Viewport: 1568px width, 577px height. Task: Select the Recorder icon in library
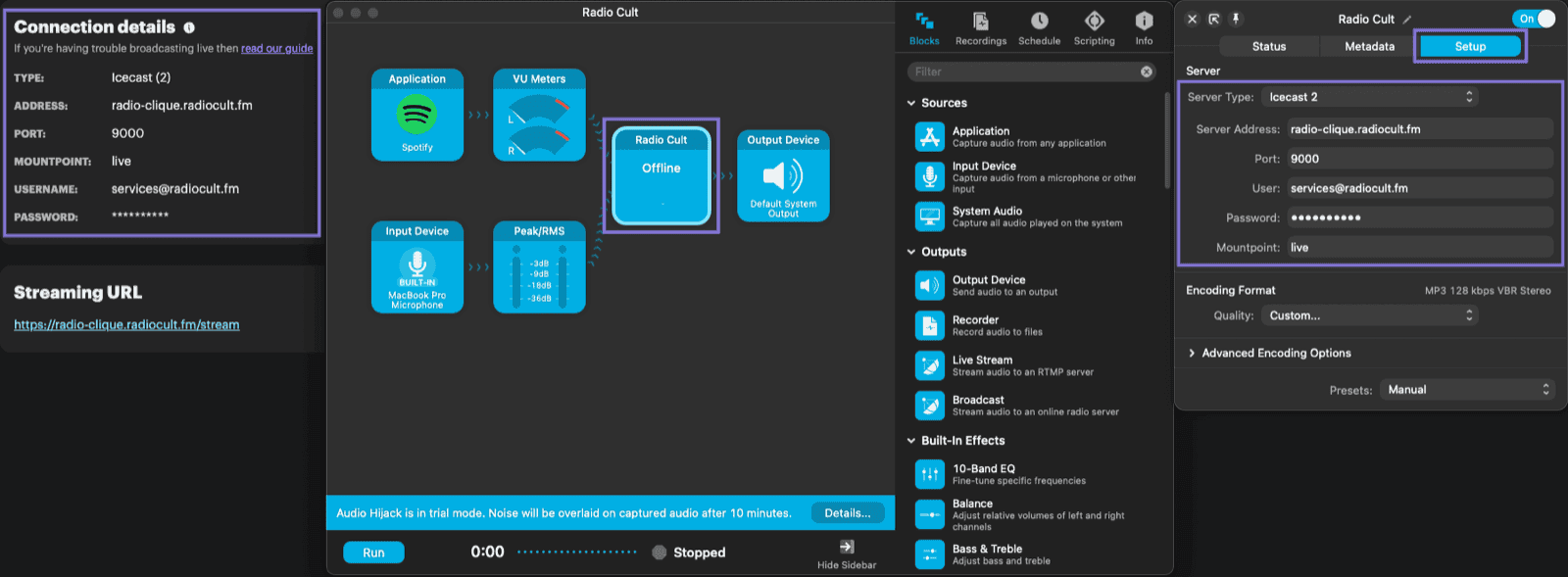929,325
